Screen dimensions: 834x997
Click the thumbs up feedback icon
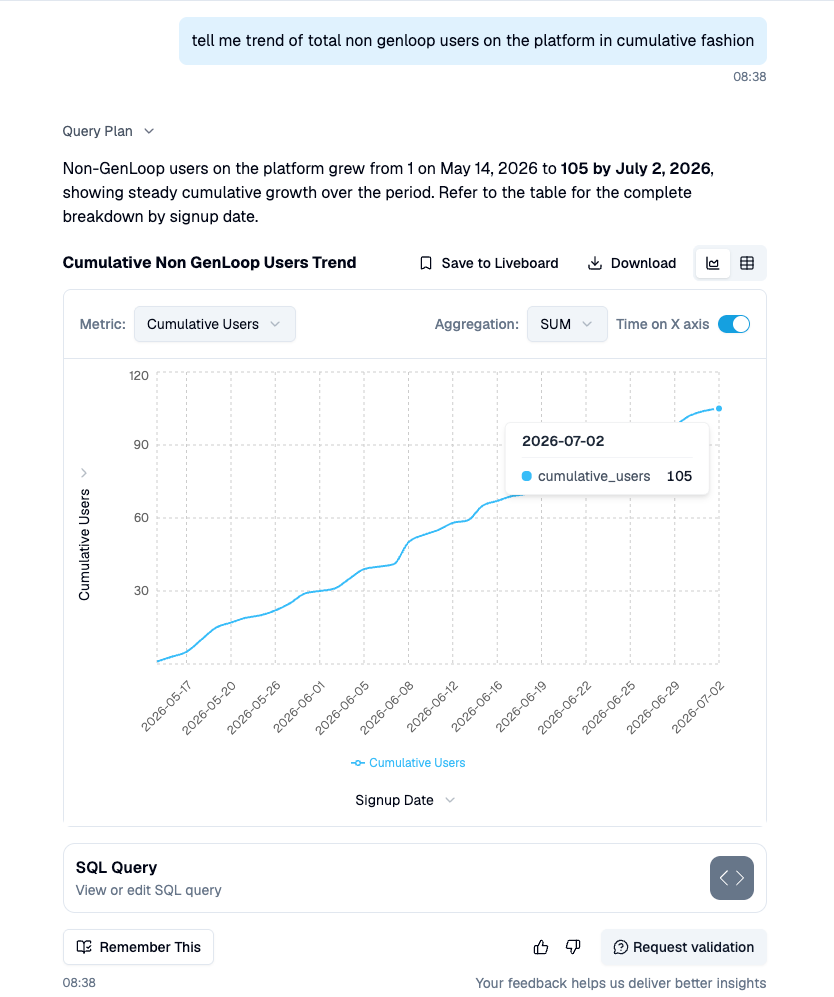541,947
